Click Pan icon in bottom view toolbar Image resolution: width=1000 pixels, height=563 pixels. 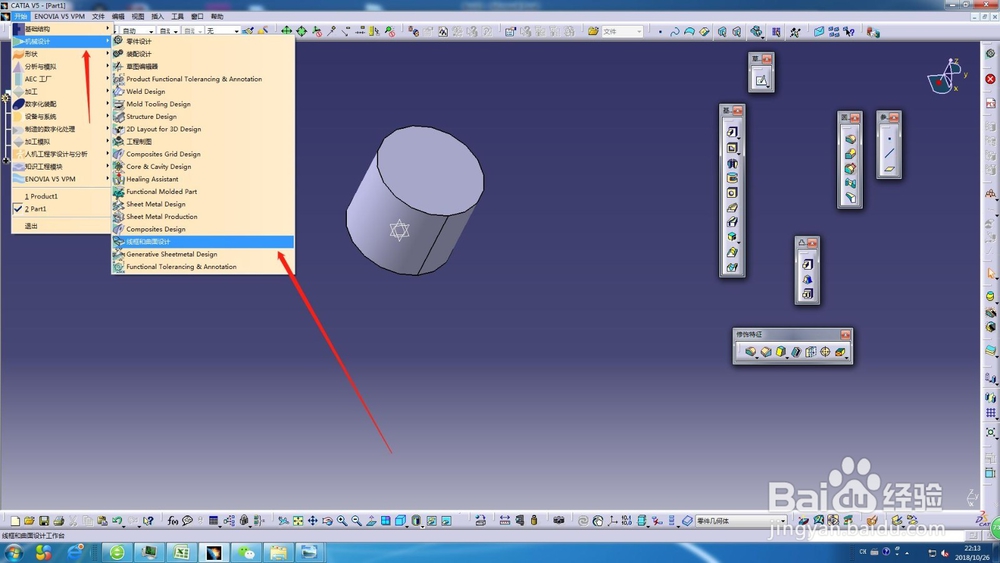[312, 521]
